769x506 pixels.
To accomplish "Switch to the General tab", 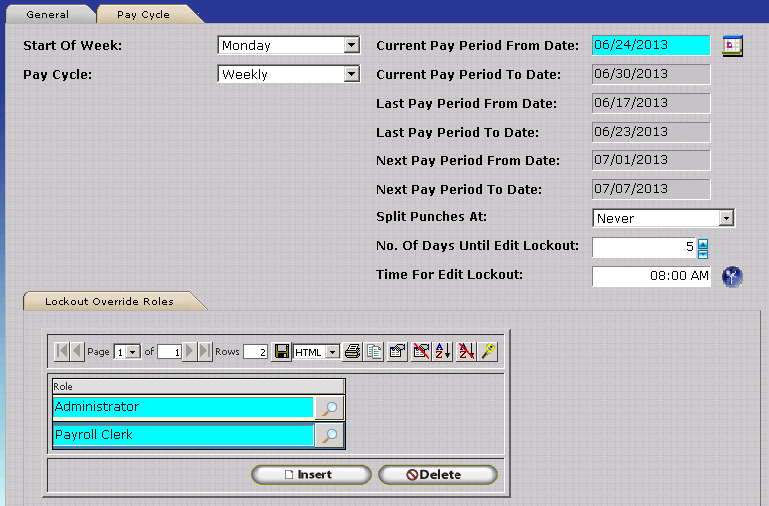I will pyautogui.click(x=48, y=15).
